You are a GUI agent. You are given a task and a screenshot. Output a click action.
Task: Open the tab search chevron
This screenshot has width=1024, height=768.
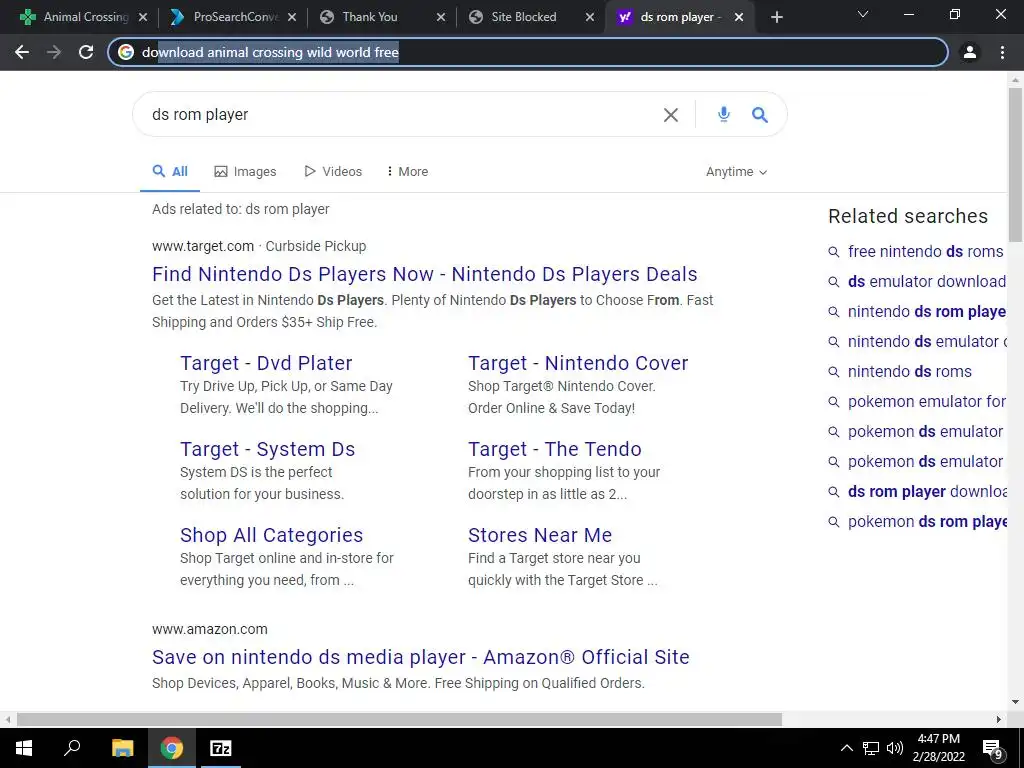coord(863,14)
